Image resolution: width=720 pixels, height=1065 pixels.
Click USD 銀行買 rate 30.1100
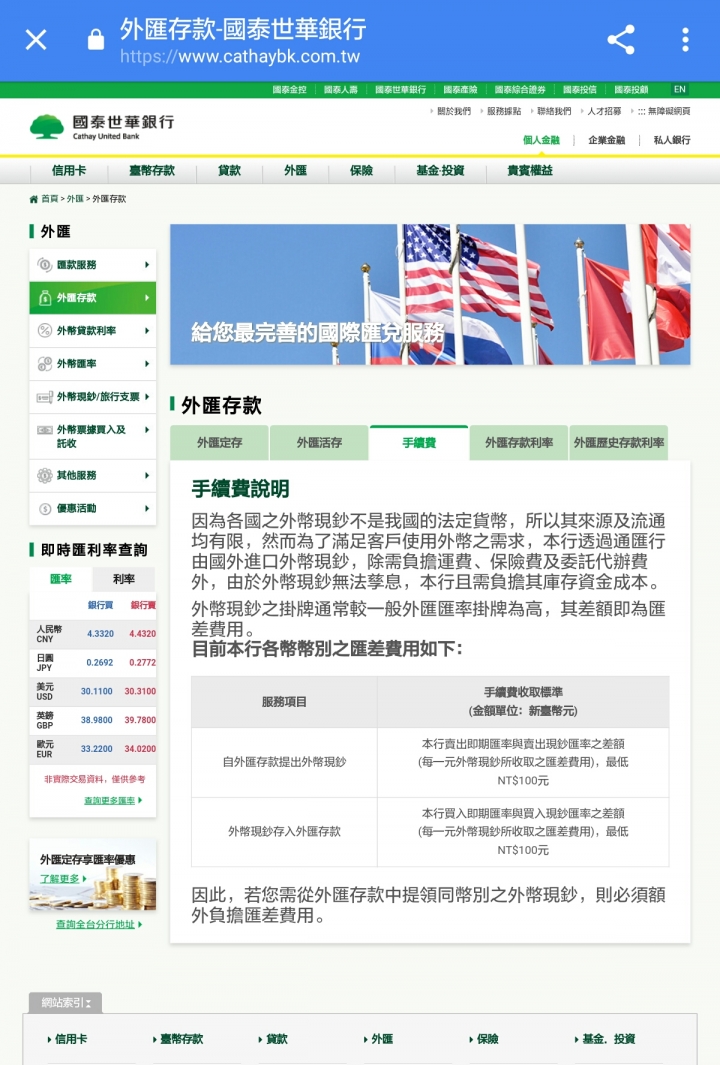click(x=96, y=691)
